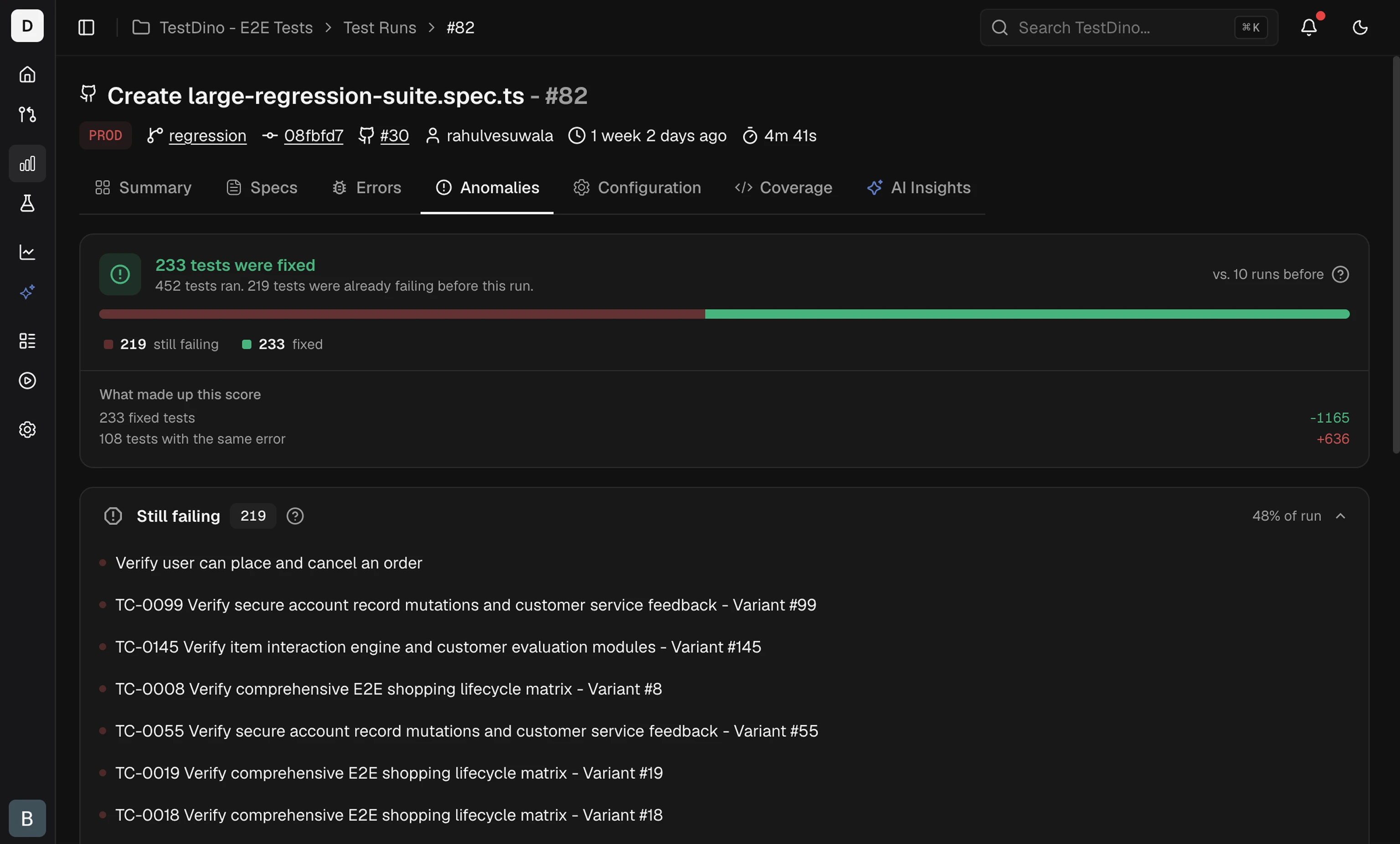
Task: Click the 233 fixed legend swatch
Action: click(247, 345)
